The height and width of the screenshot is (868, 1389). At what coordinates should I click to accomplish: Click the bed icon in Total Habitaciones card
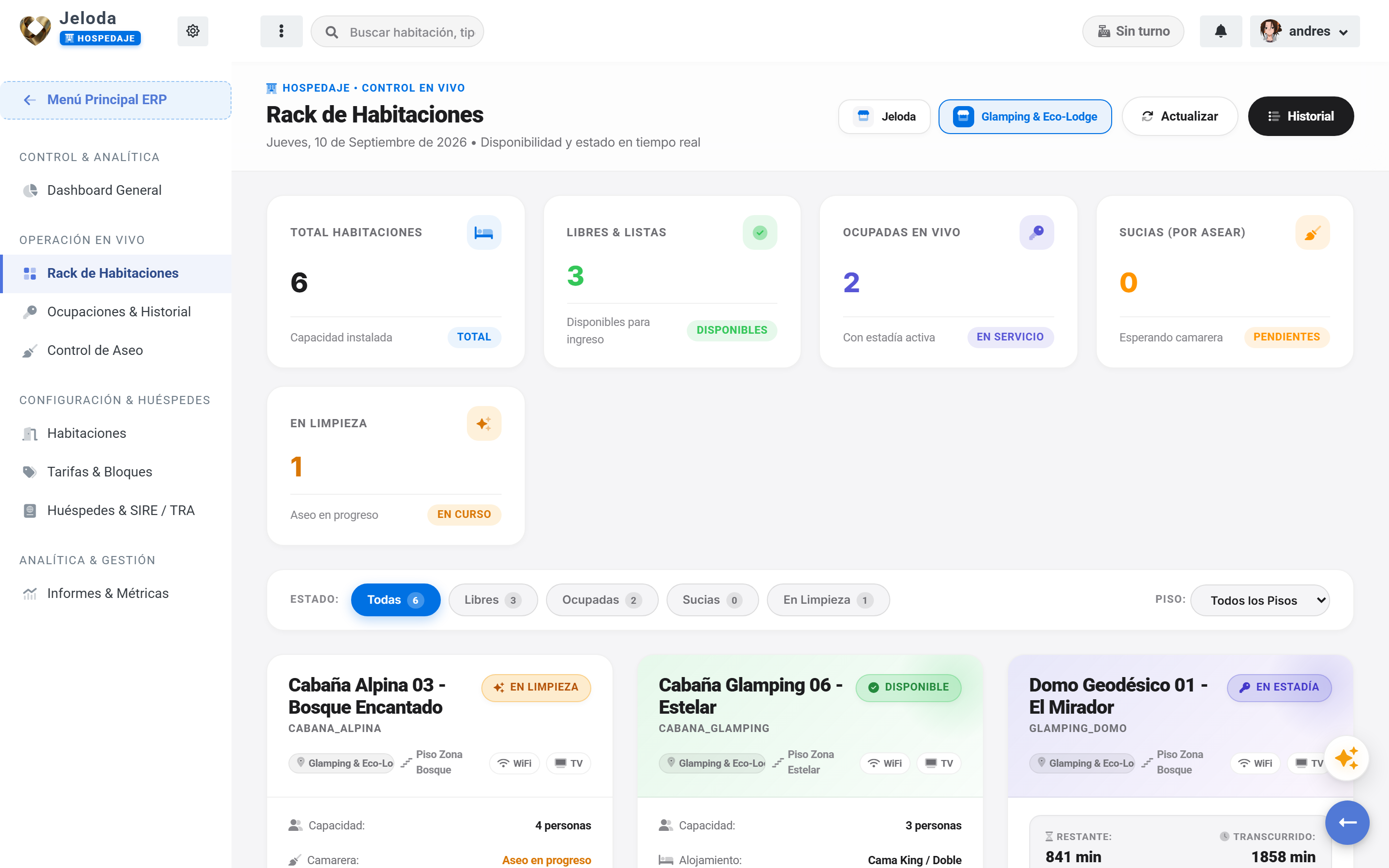pyautogui.click(x=484, y=232)
